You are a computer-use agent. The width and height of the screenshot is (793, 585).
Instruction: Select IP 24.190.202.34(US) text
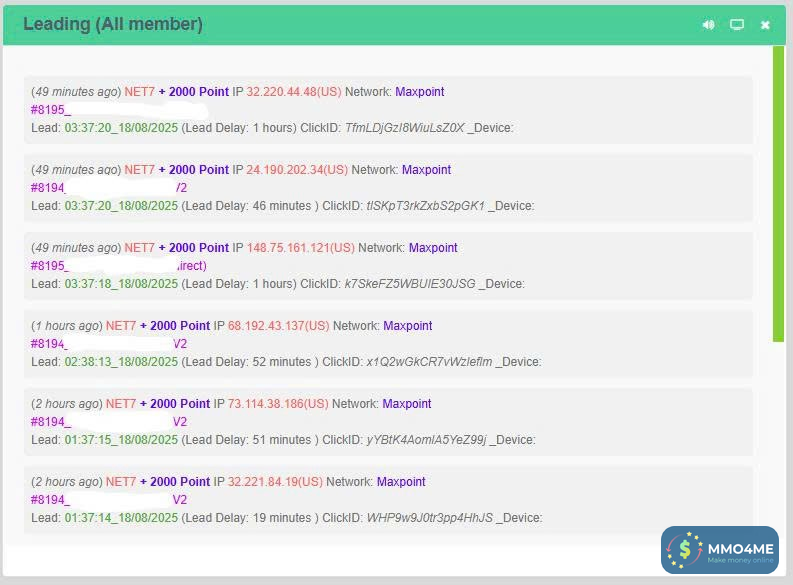pos(297,169)
